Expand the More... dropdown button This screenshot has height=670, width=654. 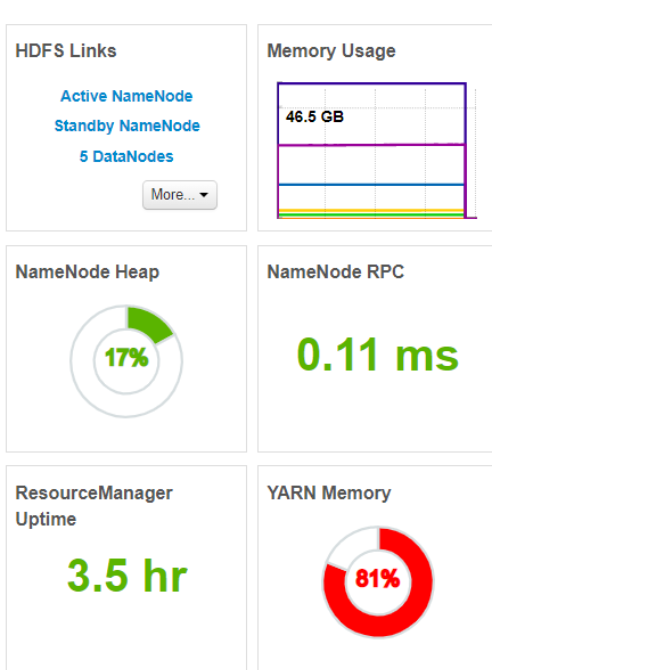click(x=180, y=195)
